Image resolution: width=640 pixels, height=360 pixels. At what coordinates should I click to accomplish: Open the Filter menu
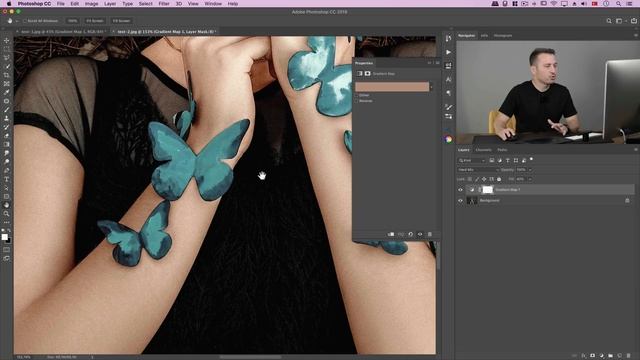tap(164, 4)
